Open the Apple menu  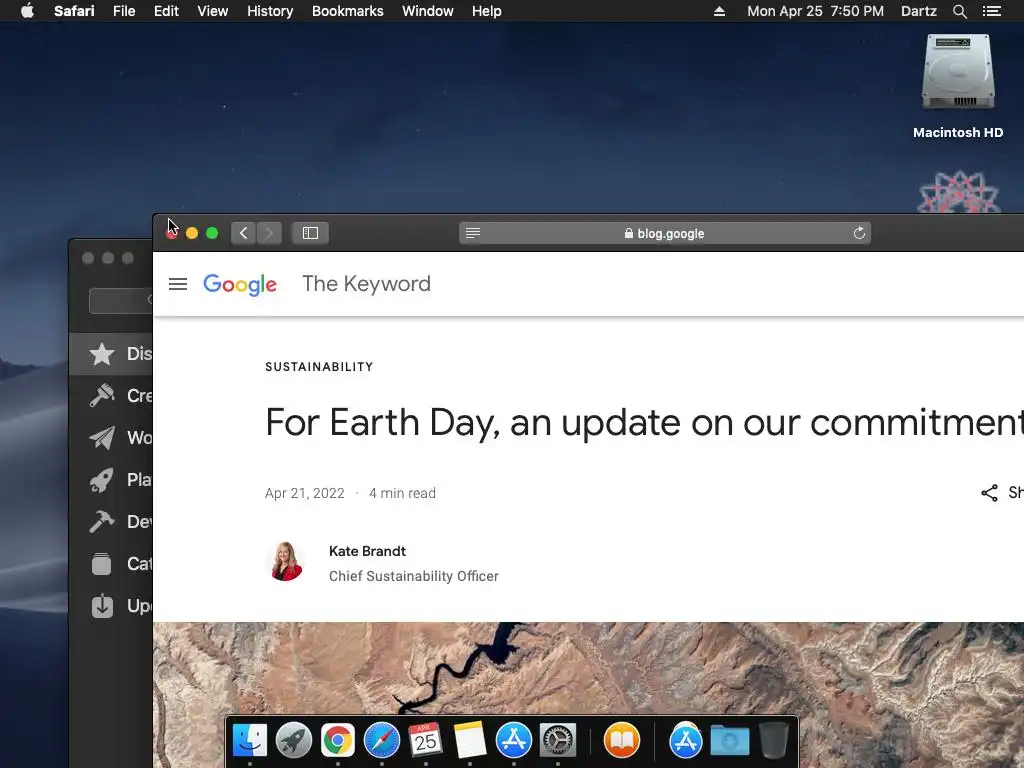click(x=27, y=11)
